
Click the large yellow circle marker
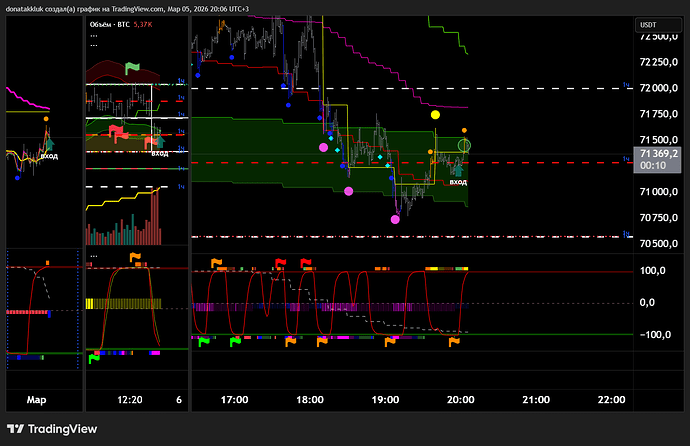(x=435, y=115)
